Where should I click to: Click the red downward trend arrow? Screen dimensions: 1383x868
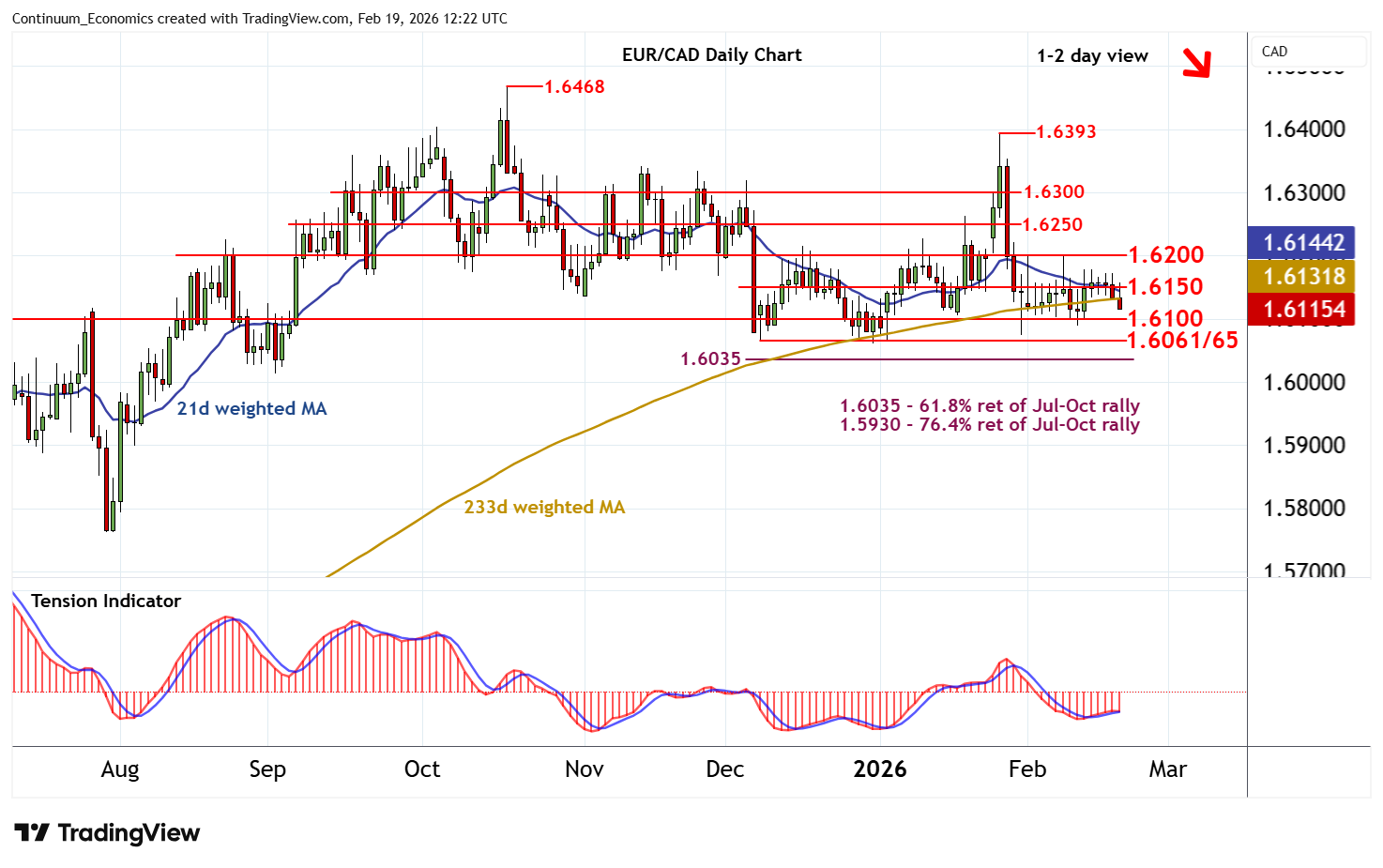tap(1196, 62)
